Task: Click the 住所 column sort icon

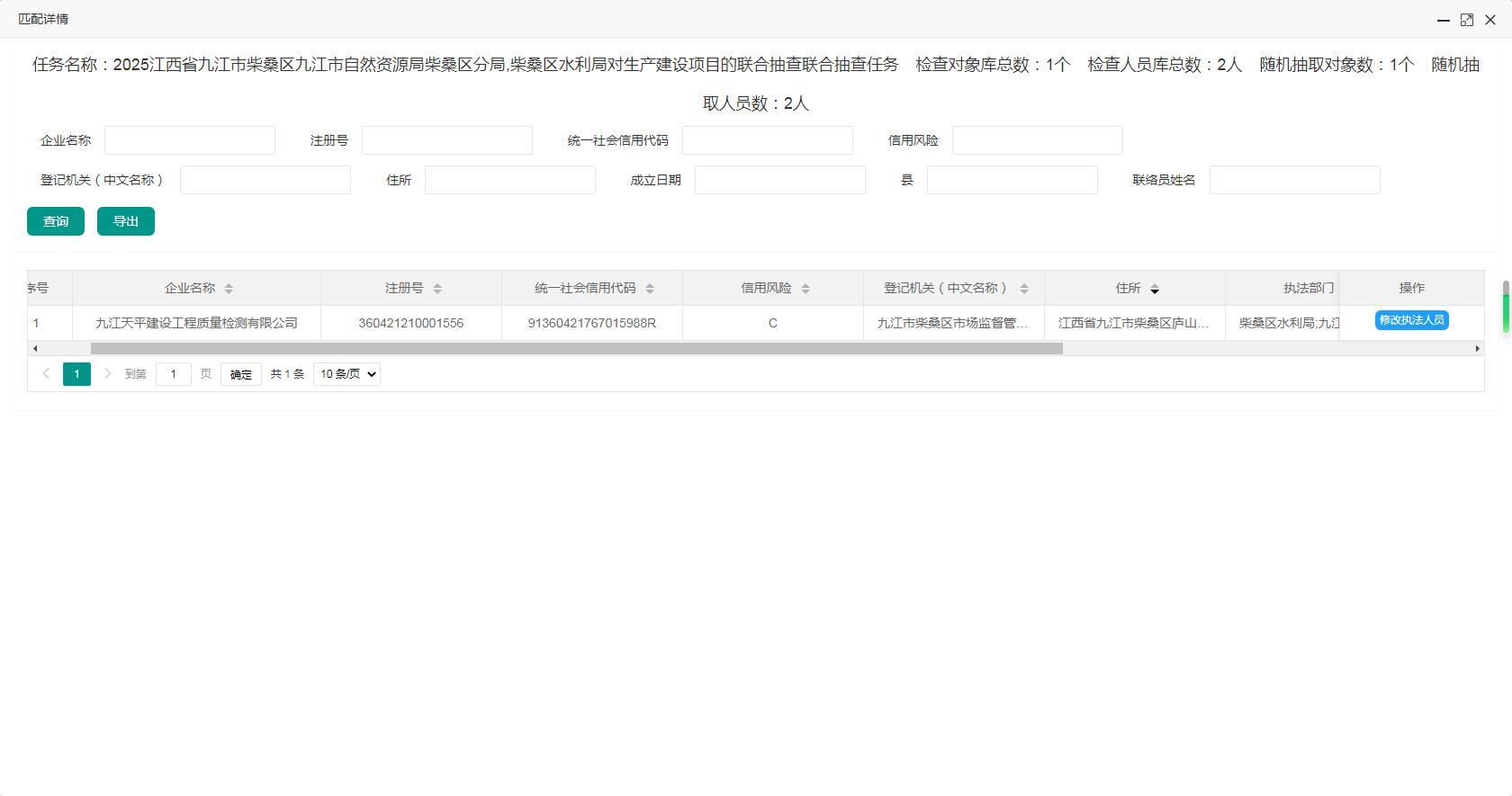Action: coord(1155,289)
